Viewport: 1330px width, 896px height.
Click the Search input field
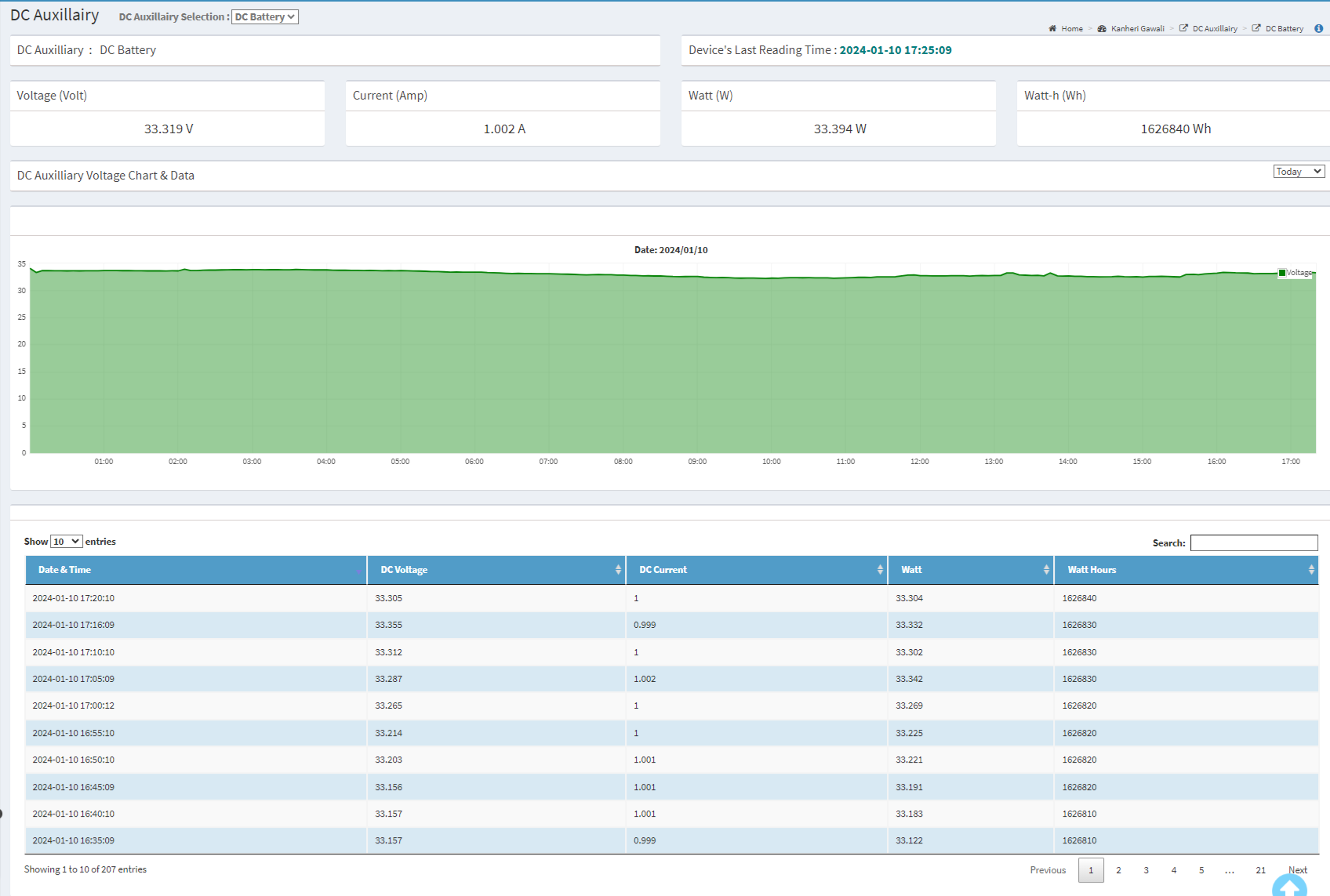point(1254,542)
